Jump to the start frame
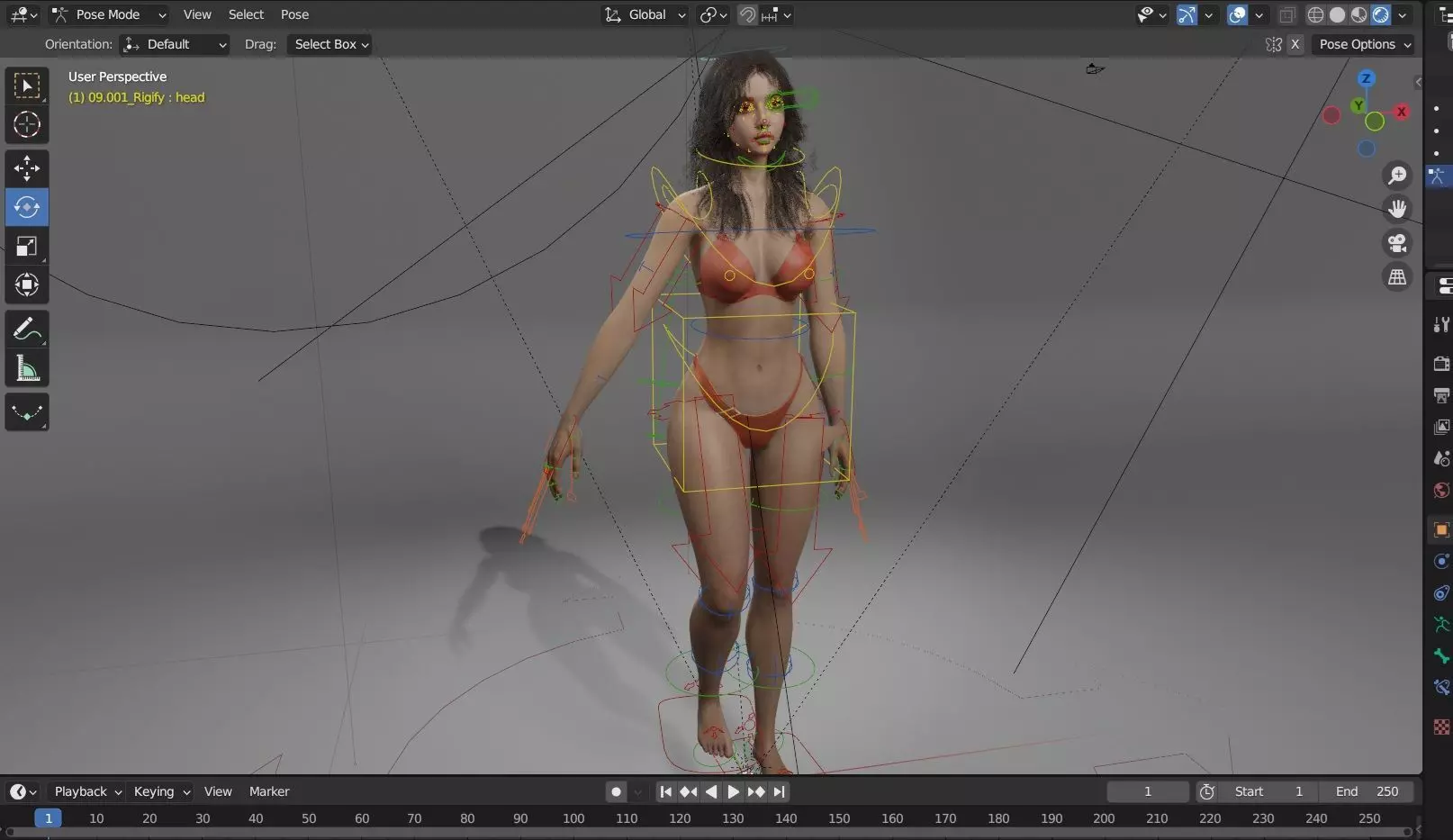Screen dimensions: 1453x840 (x=665, y=791)
